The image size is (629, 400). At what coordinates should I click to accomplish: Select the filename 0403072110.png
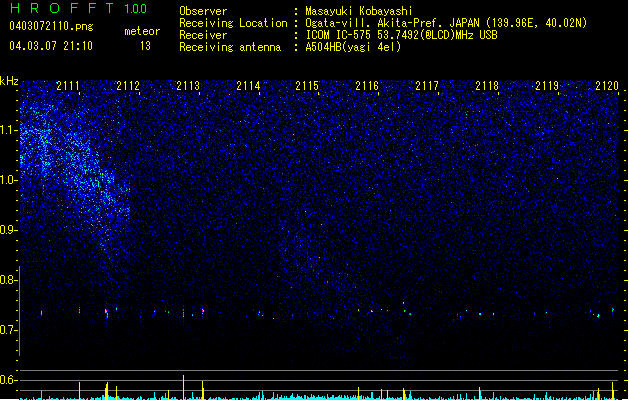coord(51,26)
